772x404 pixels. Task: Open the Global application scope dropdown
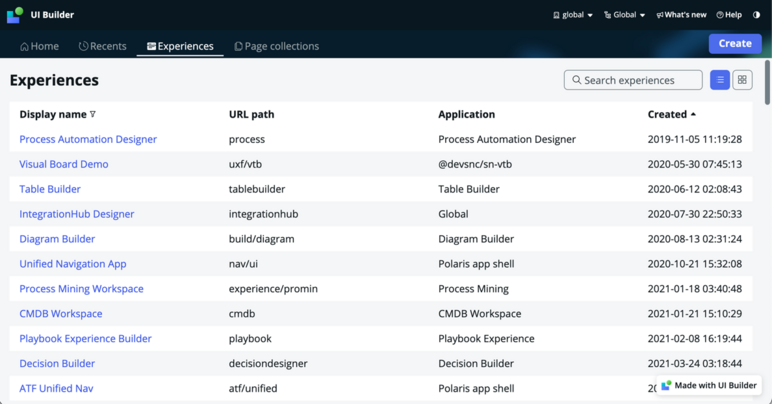(x=624, y=15)
